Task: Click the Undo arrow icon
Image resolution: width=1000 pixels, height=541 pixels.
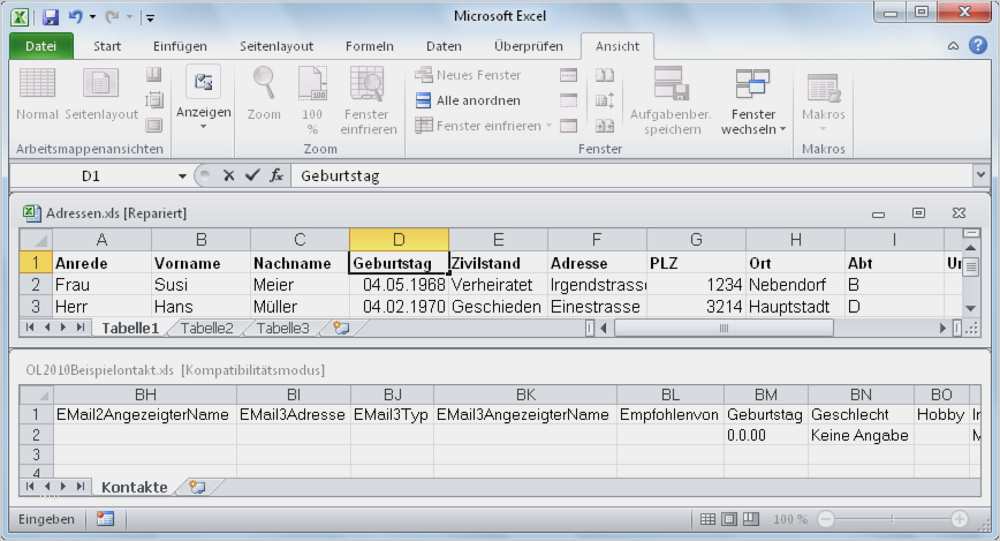Action: click(x=75, y=17)
